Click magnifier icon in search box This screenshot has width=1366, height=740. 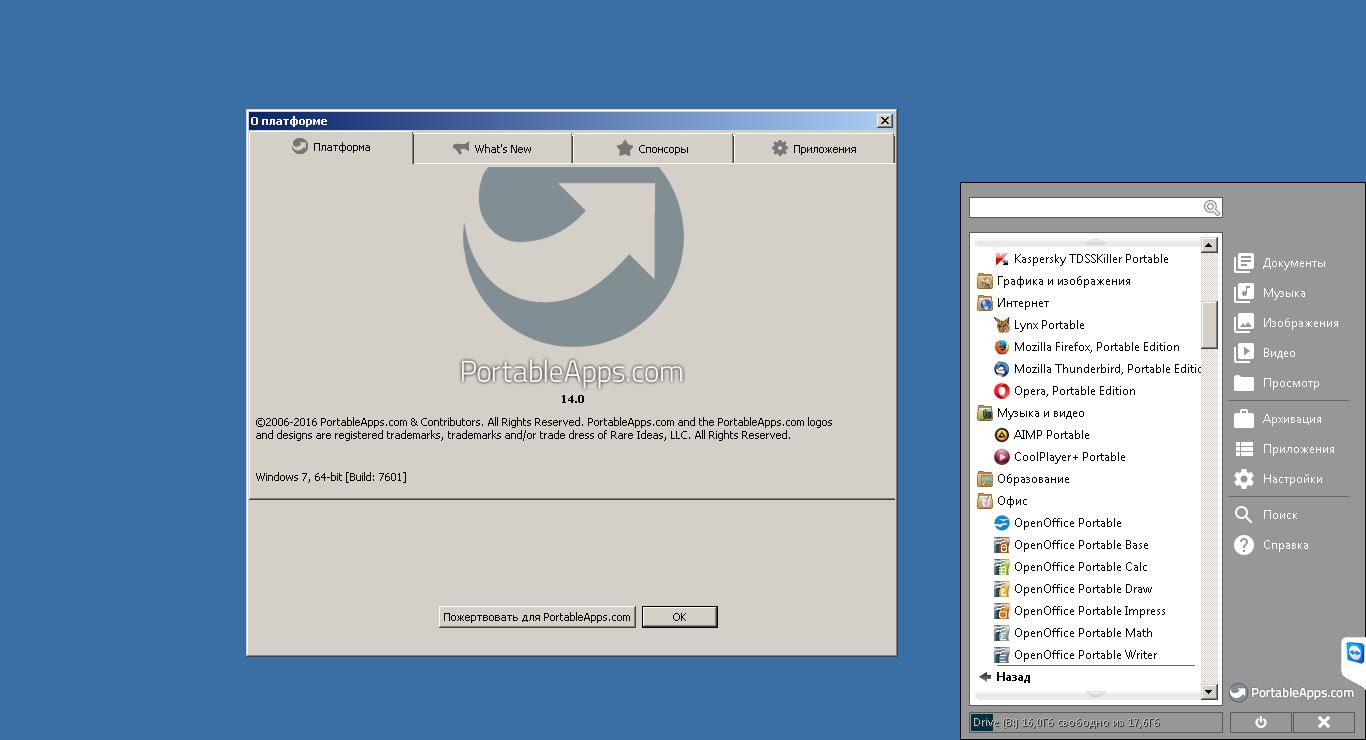[x=1211, y=208]
